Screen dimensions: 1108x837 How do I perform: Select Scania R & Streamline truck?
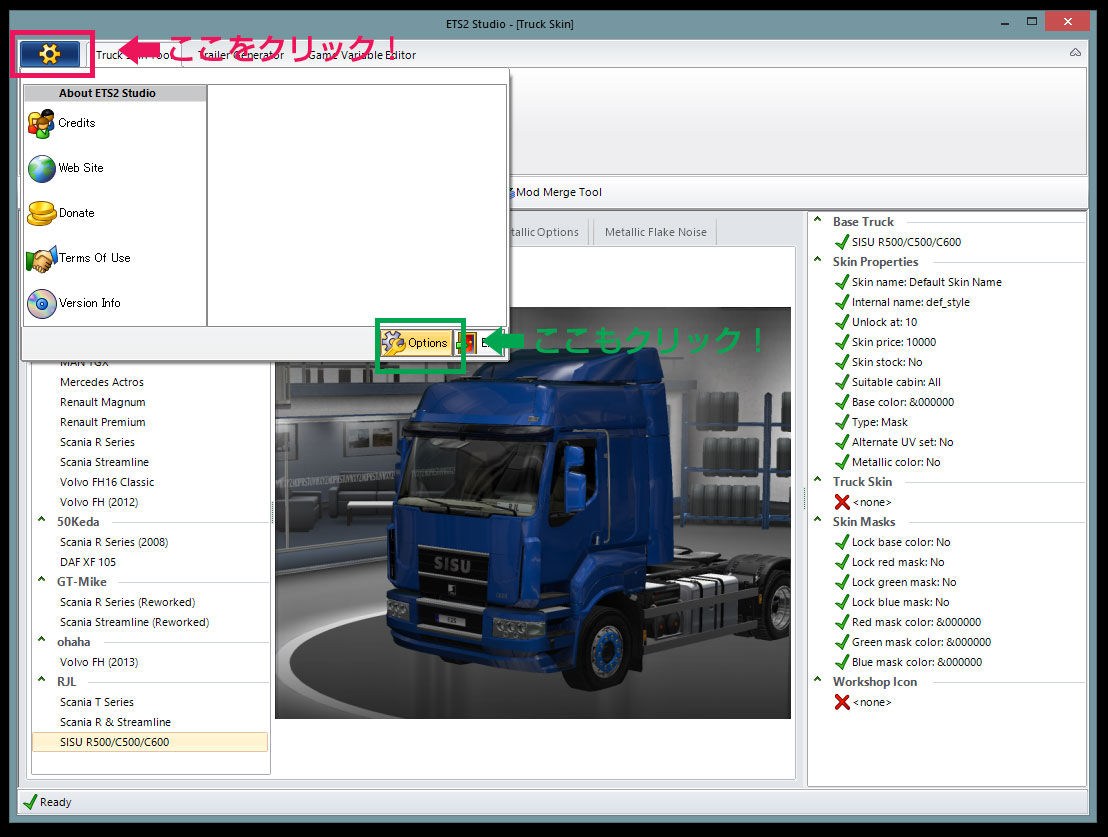pos(115,722)
